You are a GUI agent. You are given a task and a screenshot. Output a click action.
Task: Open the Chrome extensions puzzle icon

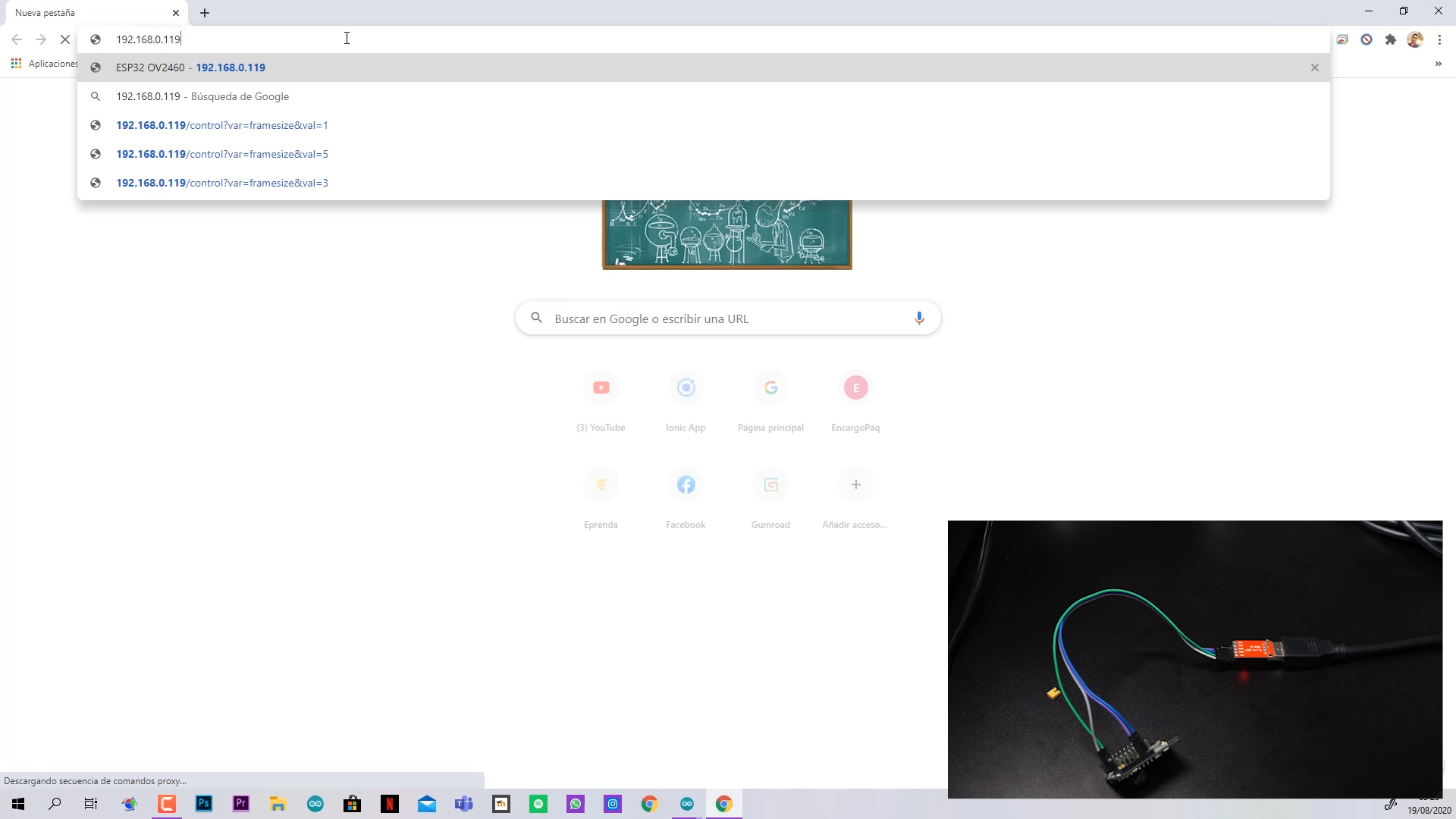pos(1390,39)
